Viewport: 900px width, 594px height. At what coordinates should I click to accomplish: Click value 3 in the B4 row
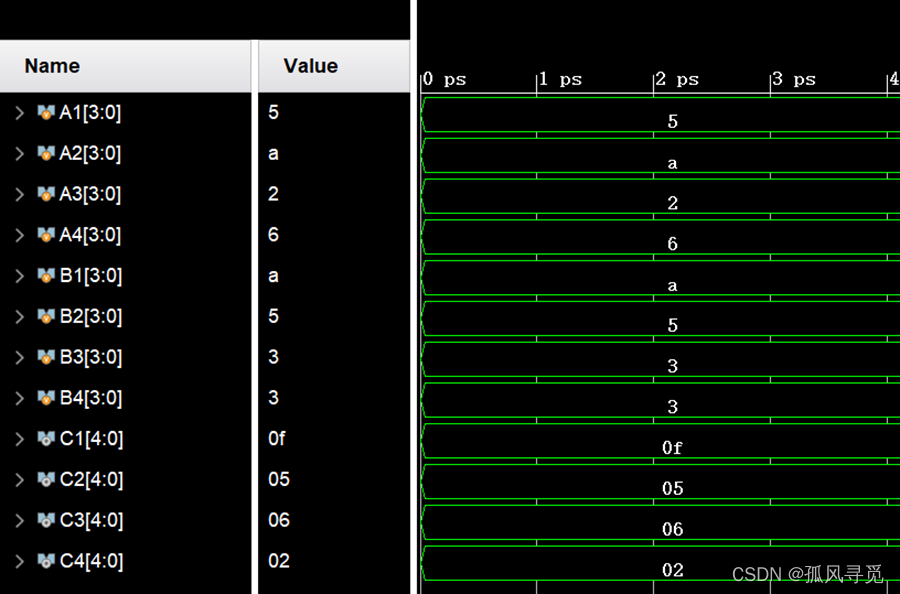(x=273, y=398)
